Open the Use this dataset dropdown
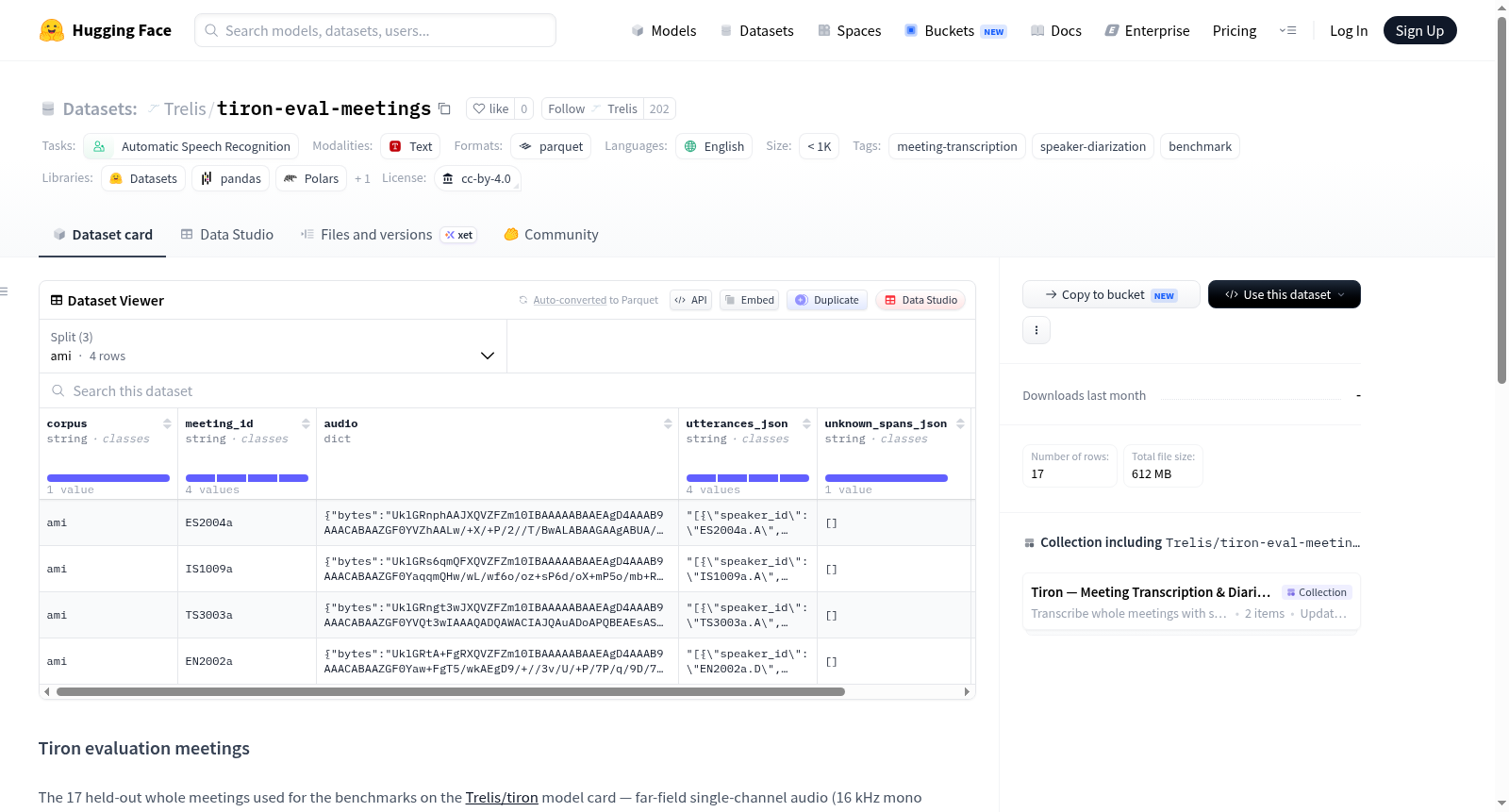Image resolution: width=1509 pixels, height=812 pixels. click(x=1285, y=294)
